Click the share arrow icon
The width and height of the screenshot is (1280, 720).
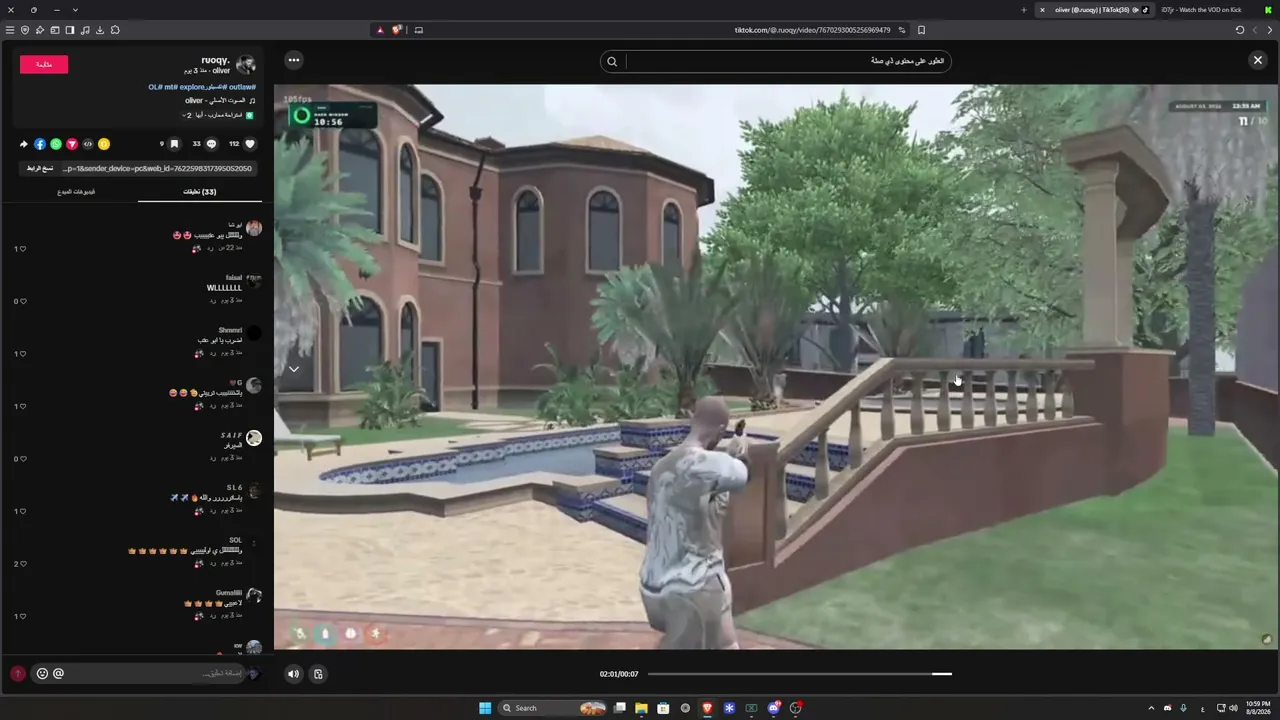tap(24, 144)
